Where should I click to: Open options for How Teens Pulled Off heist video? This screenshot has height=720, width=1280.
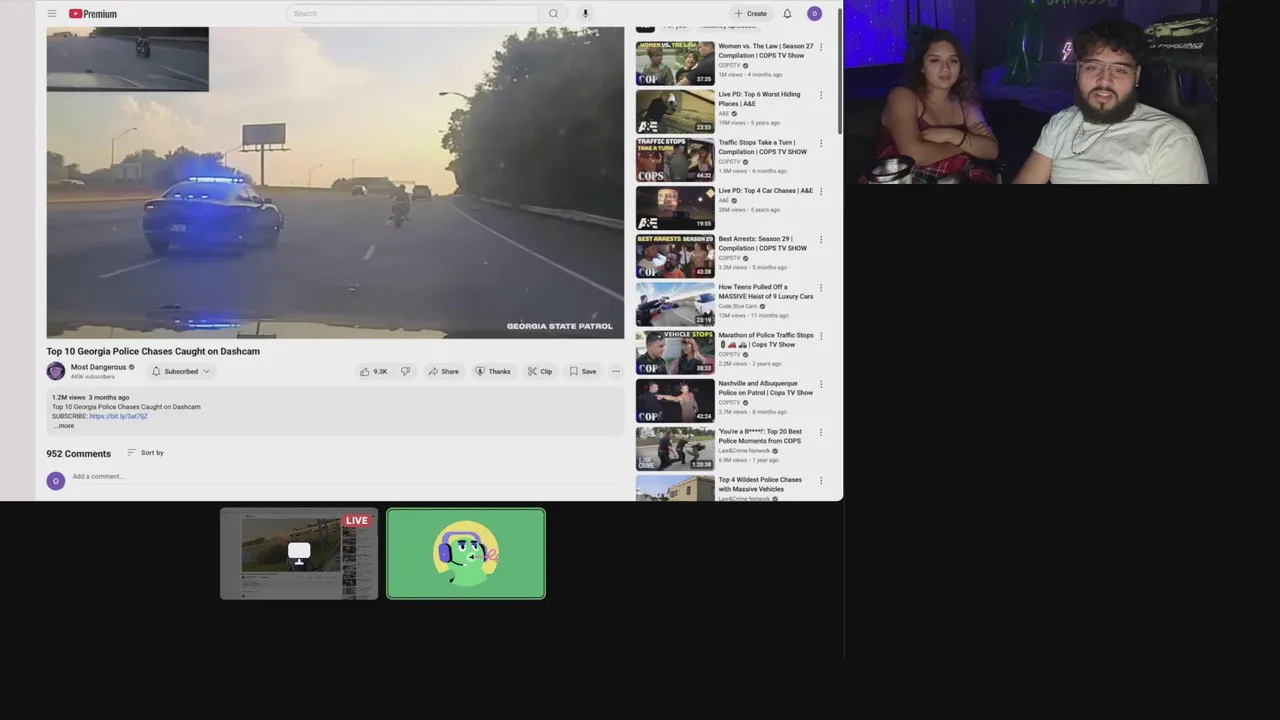pyautogui.click(x=821, y=288)
